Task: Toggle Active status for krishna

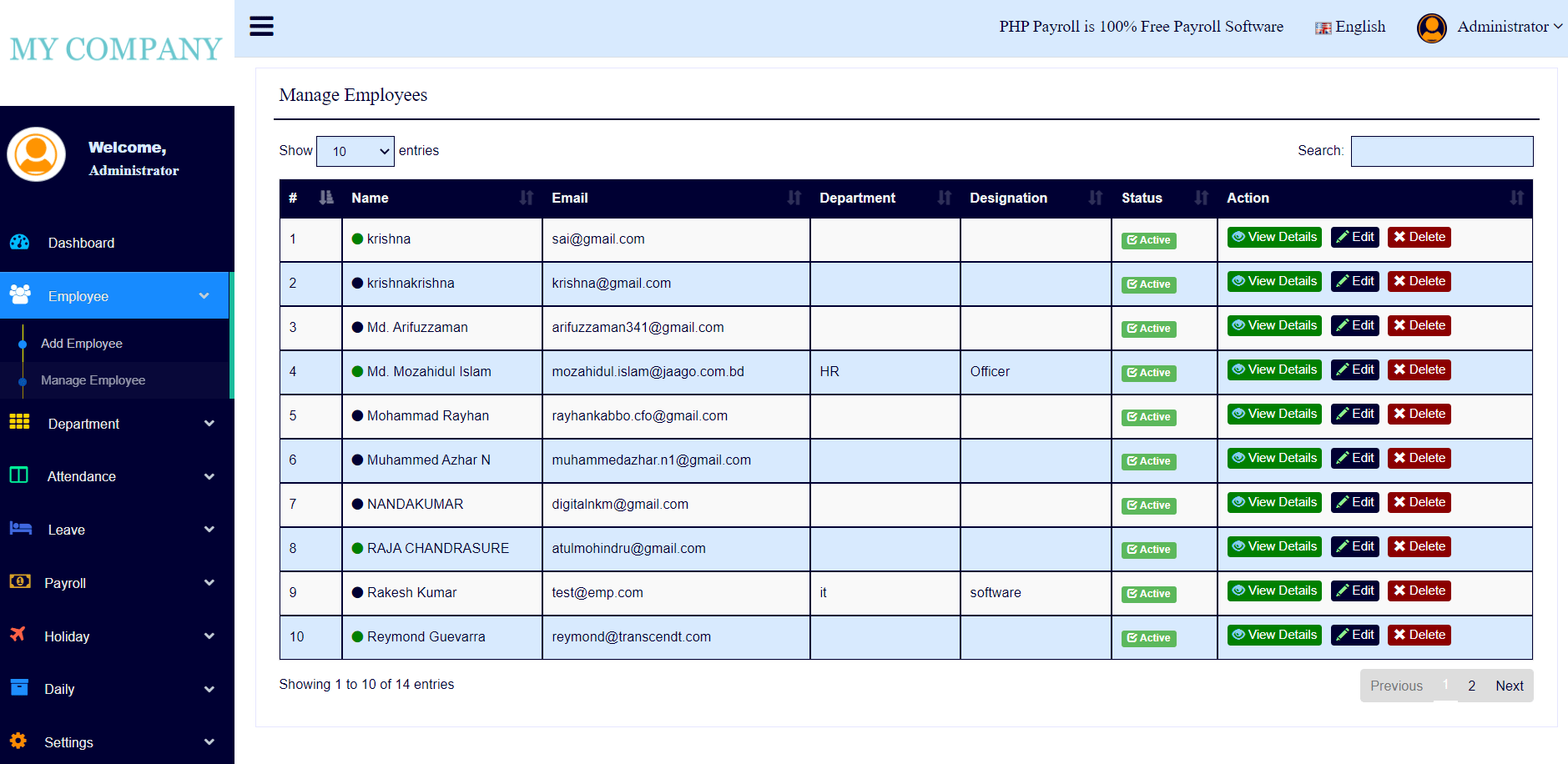Action: [1148, 240]
